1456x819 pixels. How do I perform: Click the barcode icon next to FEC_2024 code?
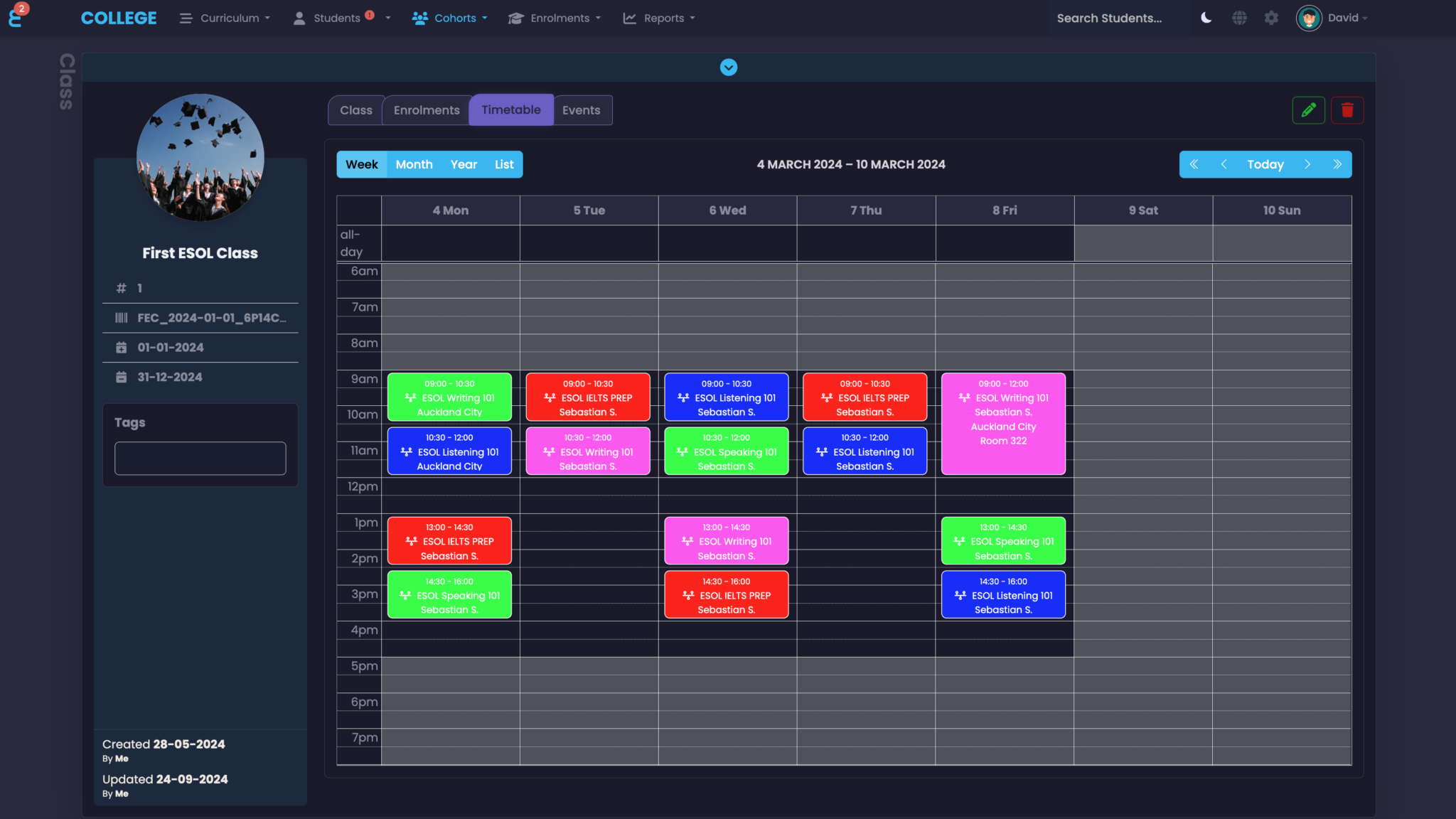point(122,318)
